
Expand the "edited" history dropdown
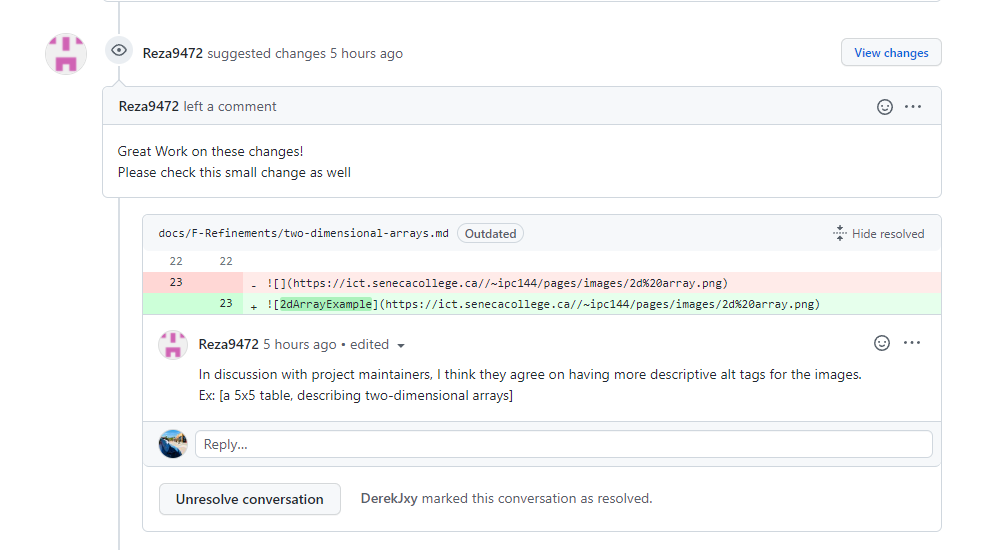point(401,345)
